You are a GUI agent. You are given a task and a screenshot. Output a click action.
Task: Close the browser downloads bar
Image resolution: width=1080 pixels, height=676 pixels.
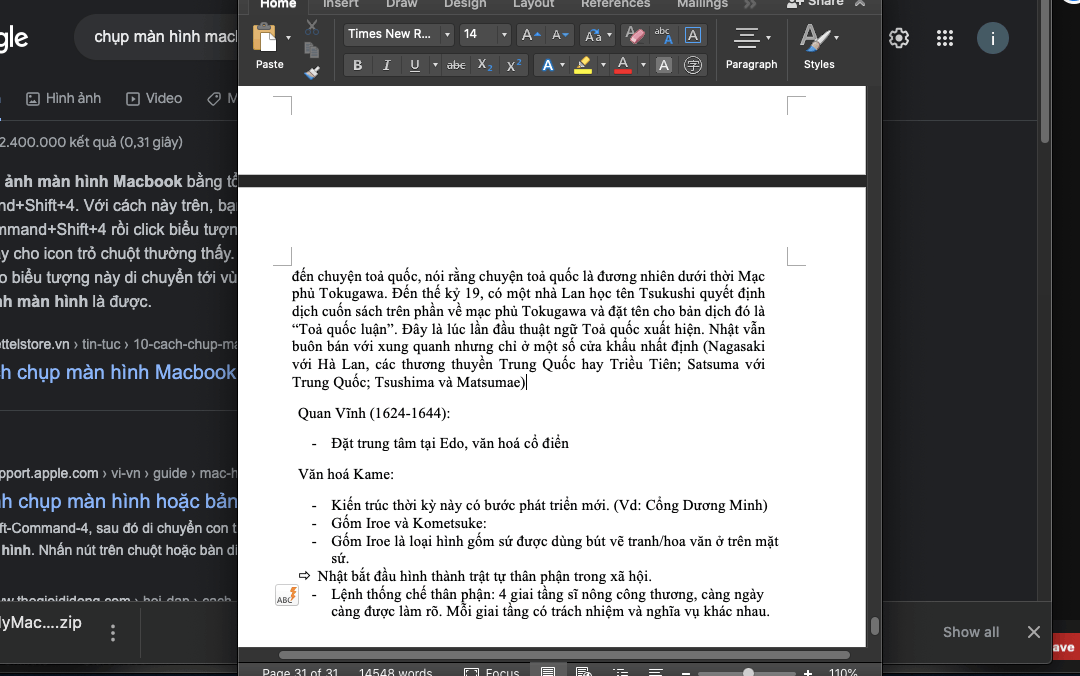click(x=1034, y=632)
